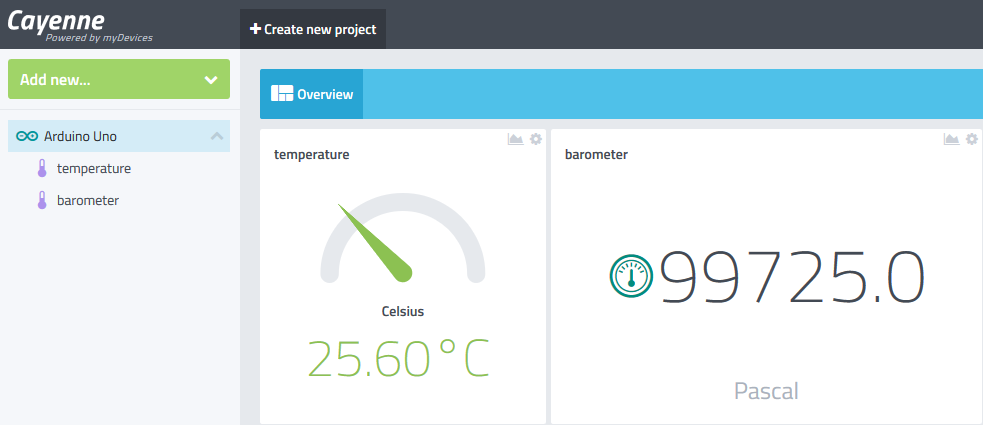
Task: Click the temperature widget title
Action: tap(312, 154)
